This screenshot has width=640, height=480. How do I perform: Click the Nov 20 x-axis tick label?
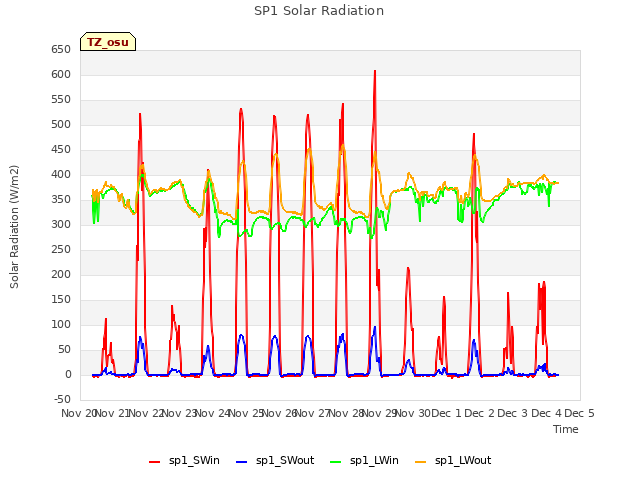[78, 413]
